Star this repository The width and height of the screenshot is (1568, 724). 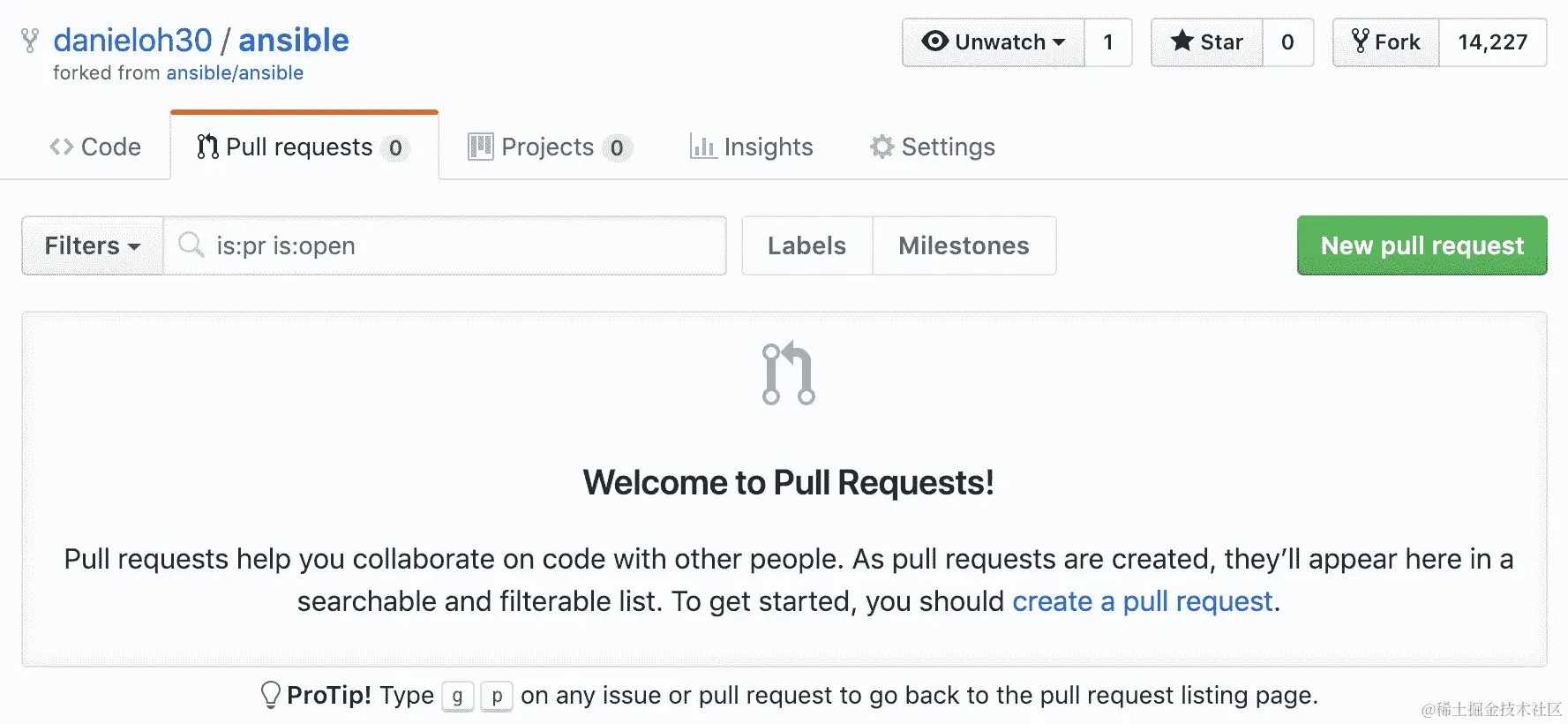[1207, 42]
